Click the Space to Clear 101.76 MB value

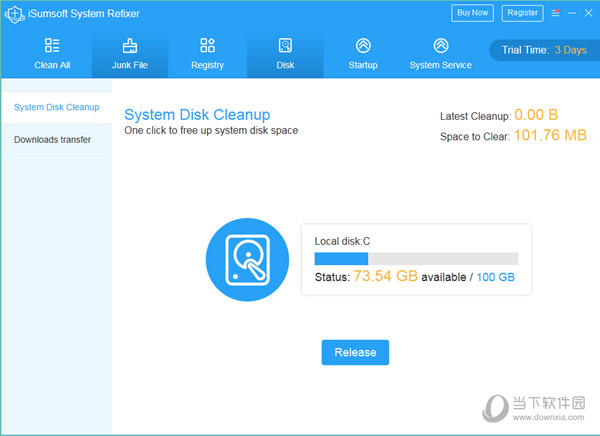coord(550,135)
